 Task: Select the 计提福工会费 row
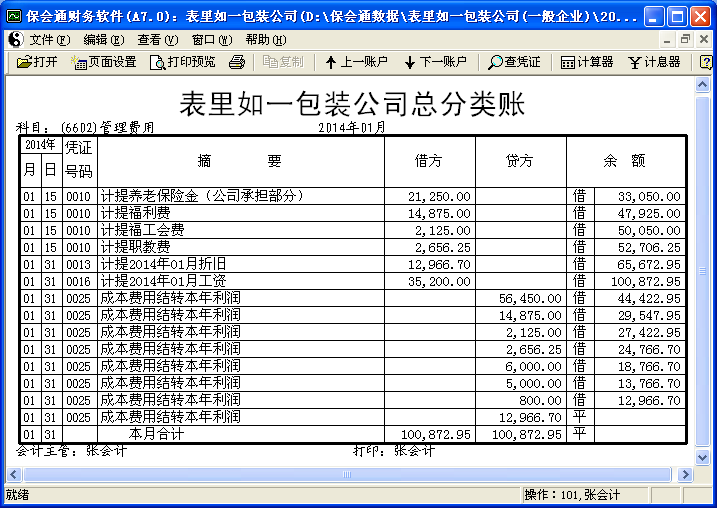353,230
